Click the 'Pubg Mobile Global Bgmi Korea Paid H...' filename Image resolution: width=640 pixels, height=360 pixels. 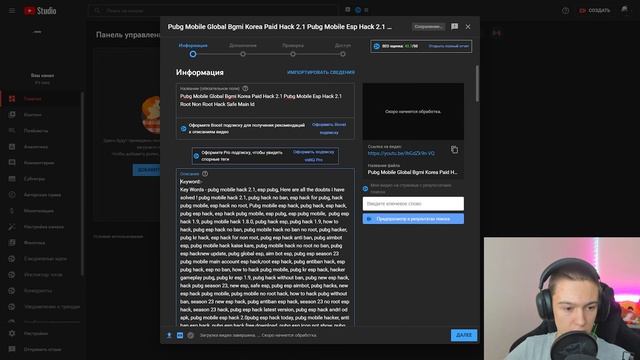(413, 172)
